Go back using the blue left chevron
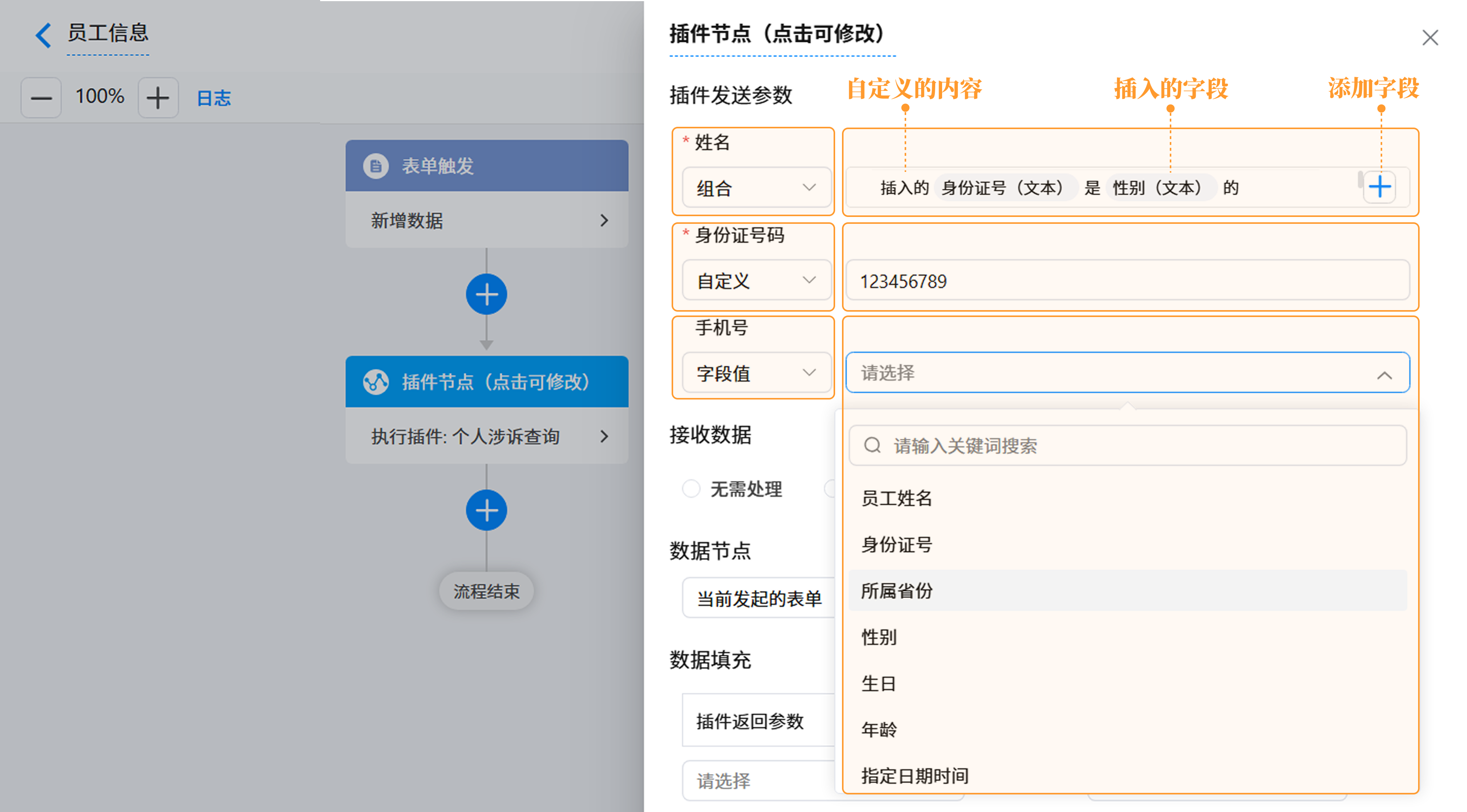 (x=43, y=35)
